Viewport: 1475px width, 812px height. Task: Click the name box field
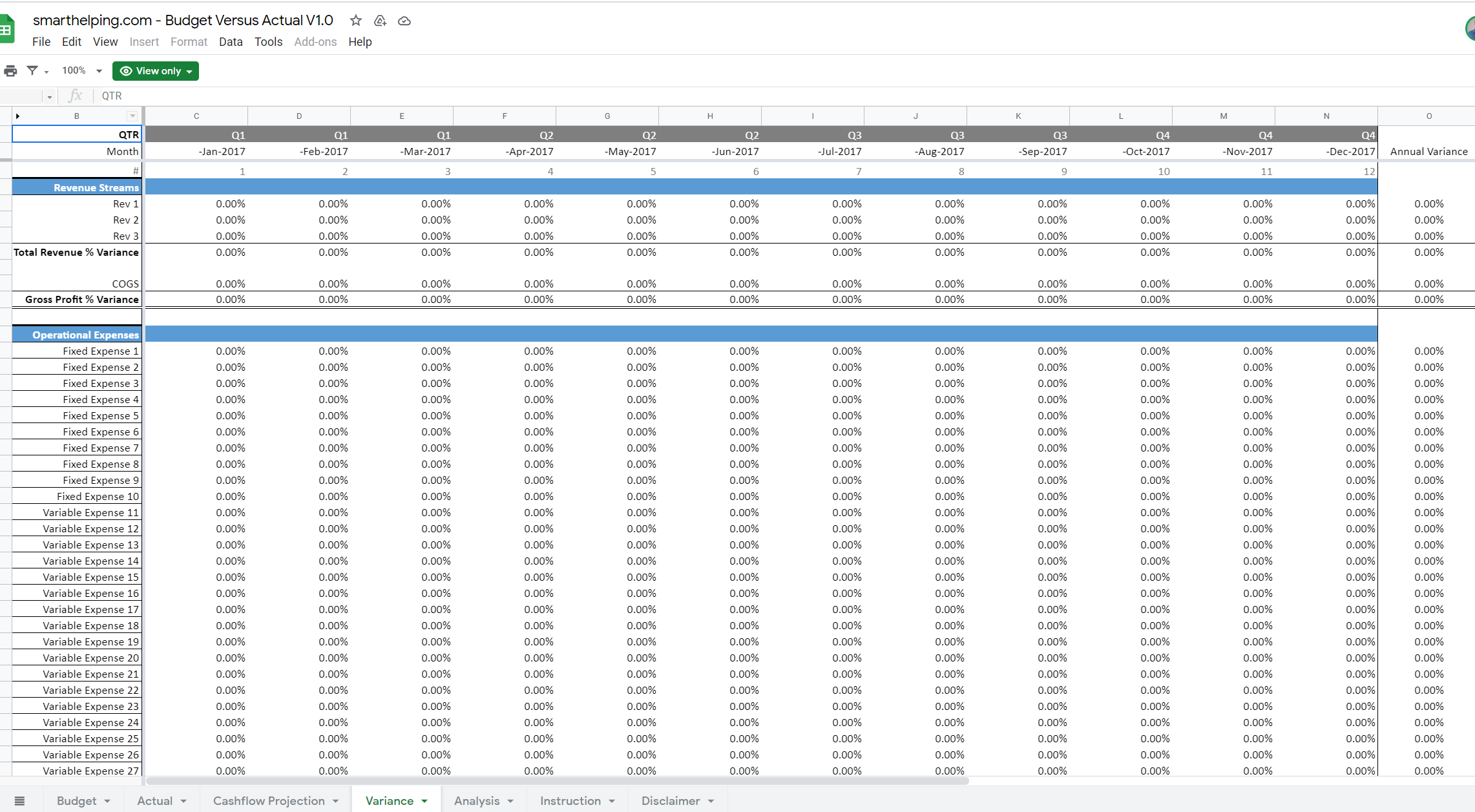(22, 96)
